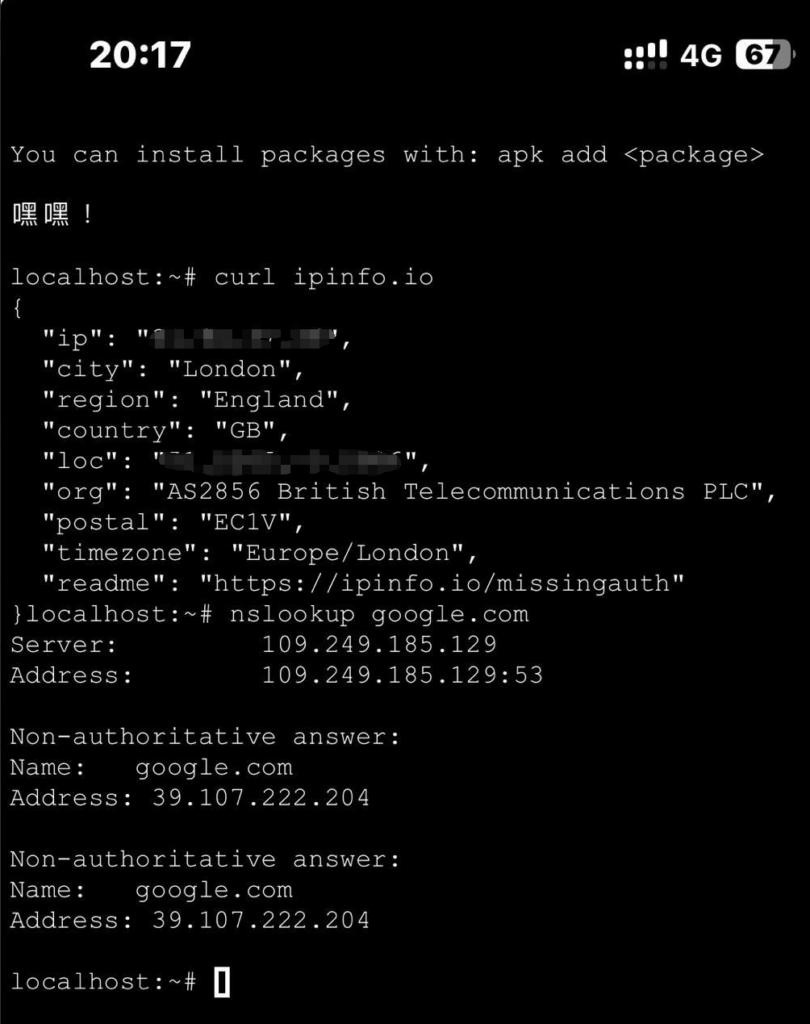Image resolution: width=810 pixels, height=1024 pixels.
Task: Tap the first 'Non-authoritative answer:' heading
Action: click(205, 737)
